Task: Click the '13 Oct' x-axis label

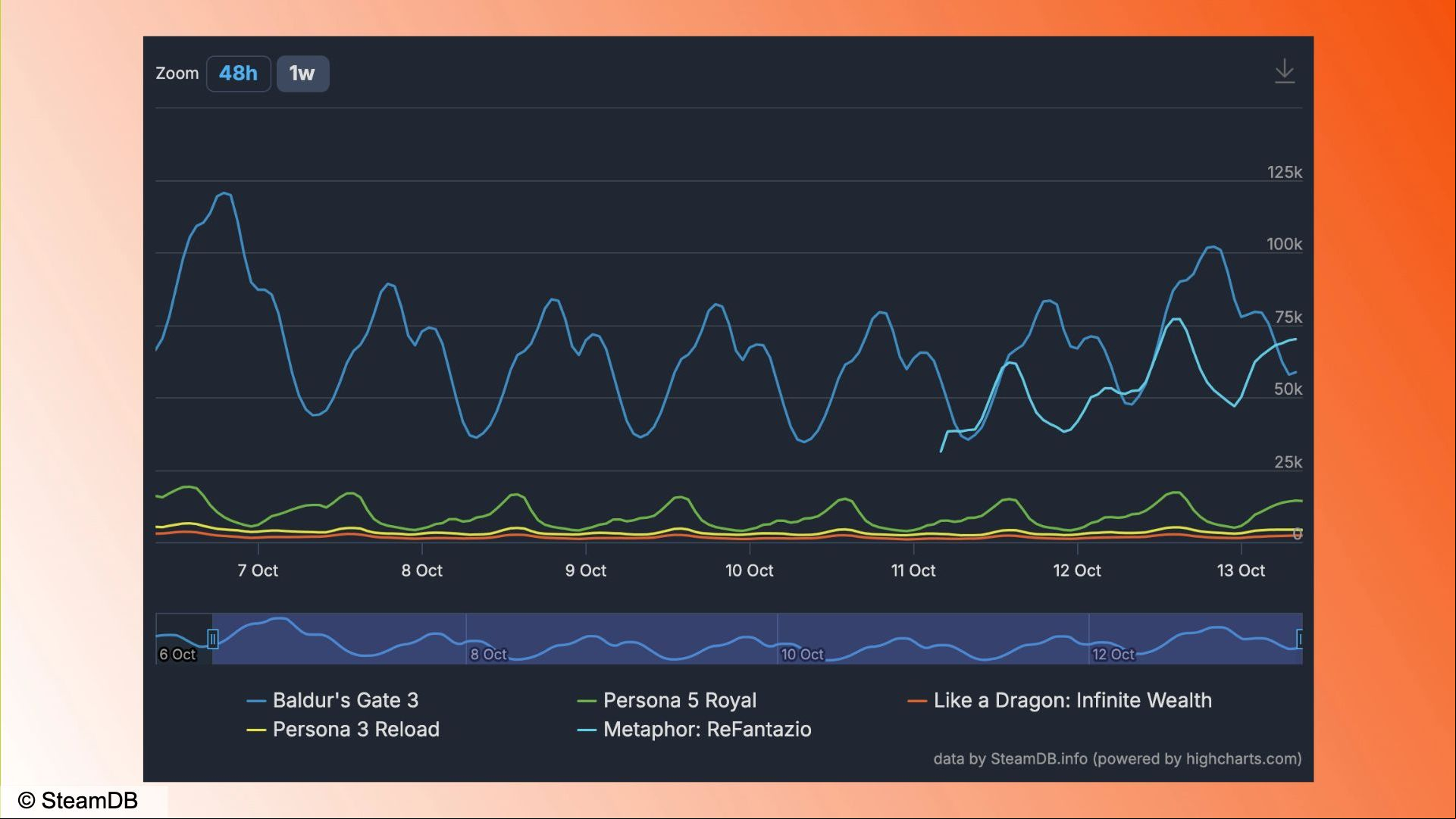Action: pos(1240,570)
